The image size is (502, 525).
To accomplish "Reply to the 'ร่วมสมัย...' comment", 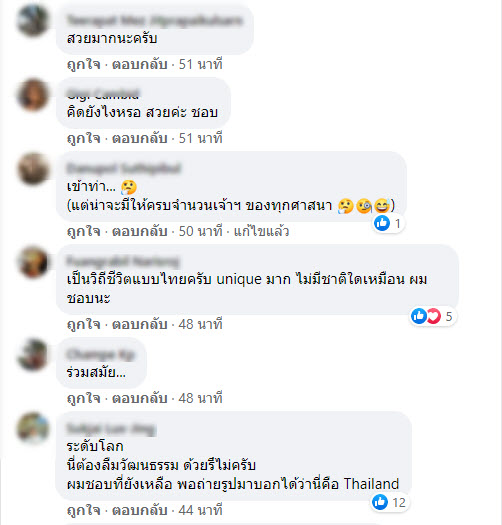I will 139,398.
